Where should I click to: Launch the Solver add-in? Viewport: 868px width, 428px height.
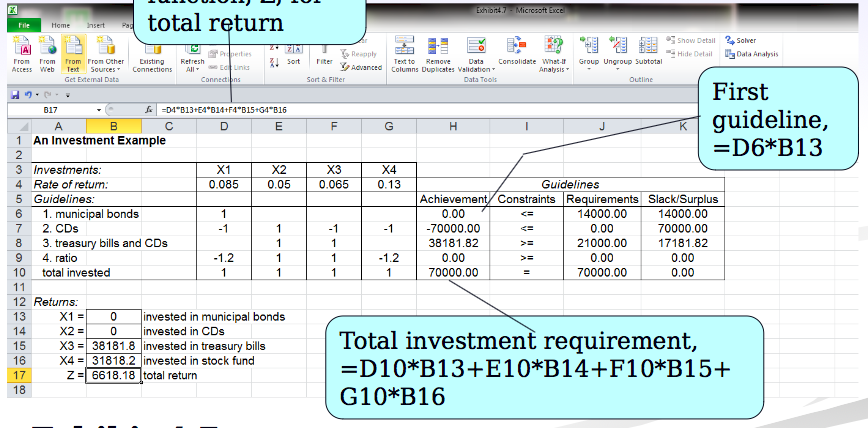point(741,40)
